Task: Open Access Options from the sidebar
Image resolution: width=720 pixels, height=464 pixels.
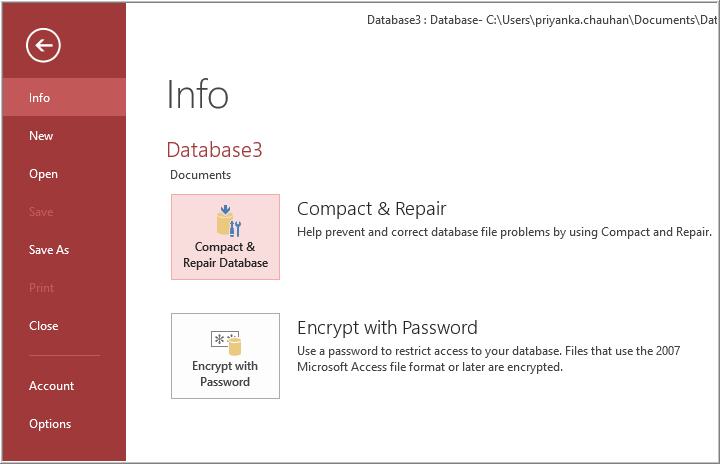Action: 50,424
